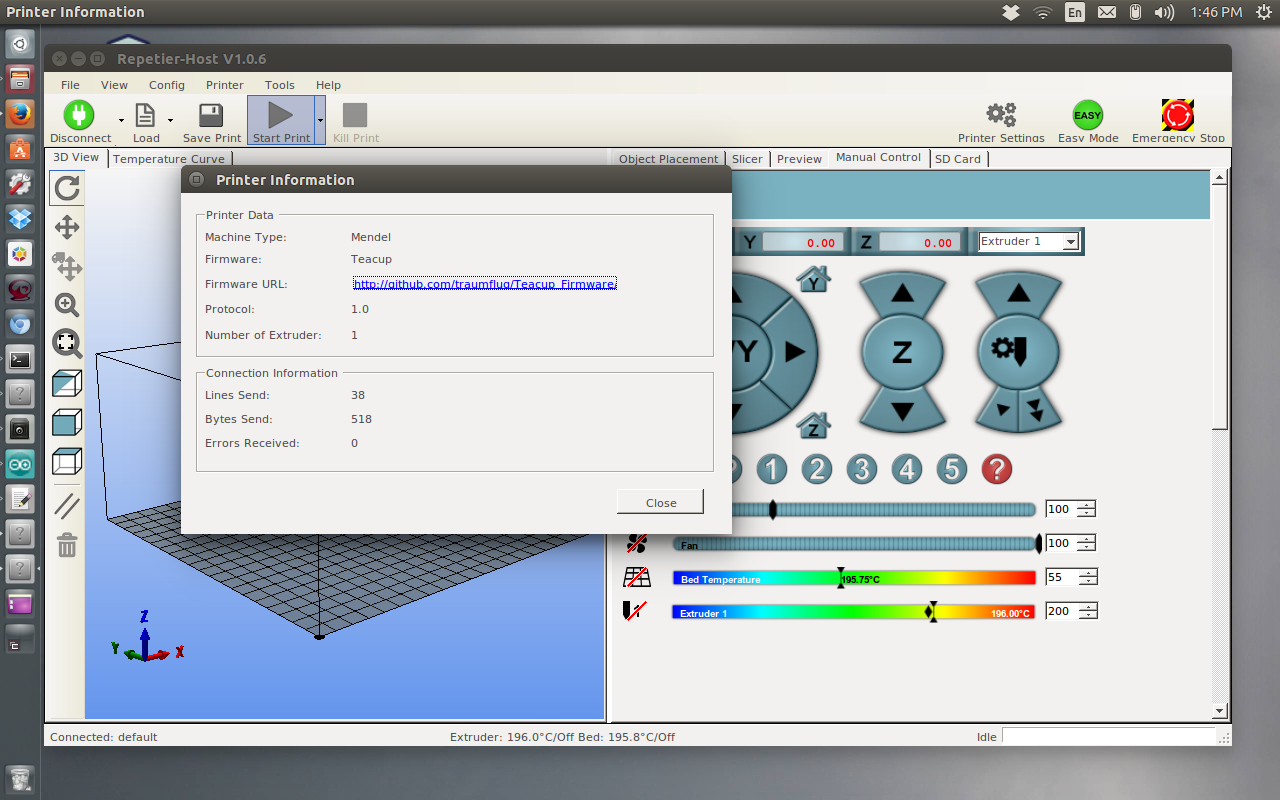
Task: Click the Extruder 1 temperature gradient slider
Action: tap(854, 611)
